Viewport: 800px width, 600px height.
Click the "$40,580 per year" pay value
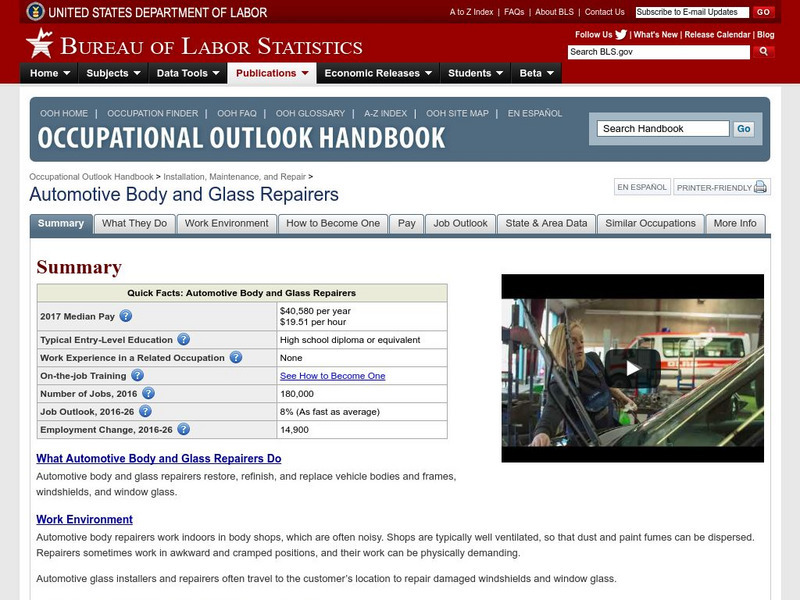pyautogui.click(x=315, y=311)
